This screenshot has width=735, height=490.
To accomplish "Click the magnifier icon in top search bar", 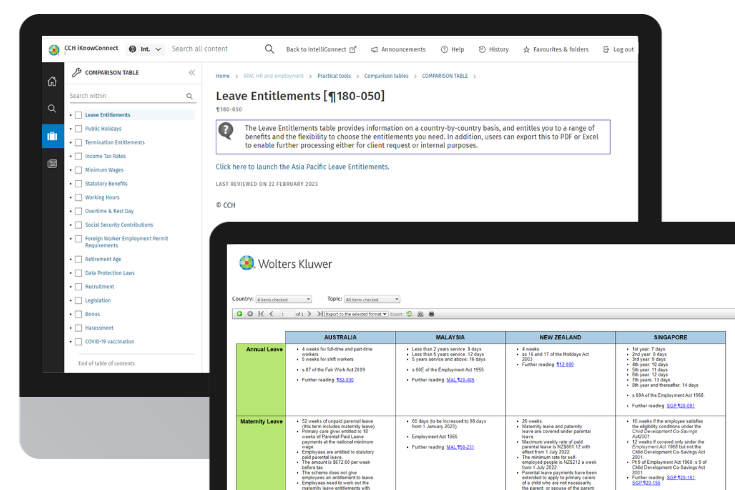I will click(x=269, y=48).
